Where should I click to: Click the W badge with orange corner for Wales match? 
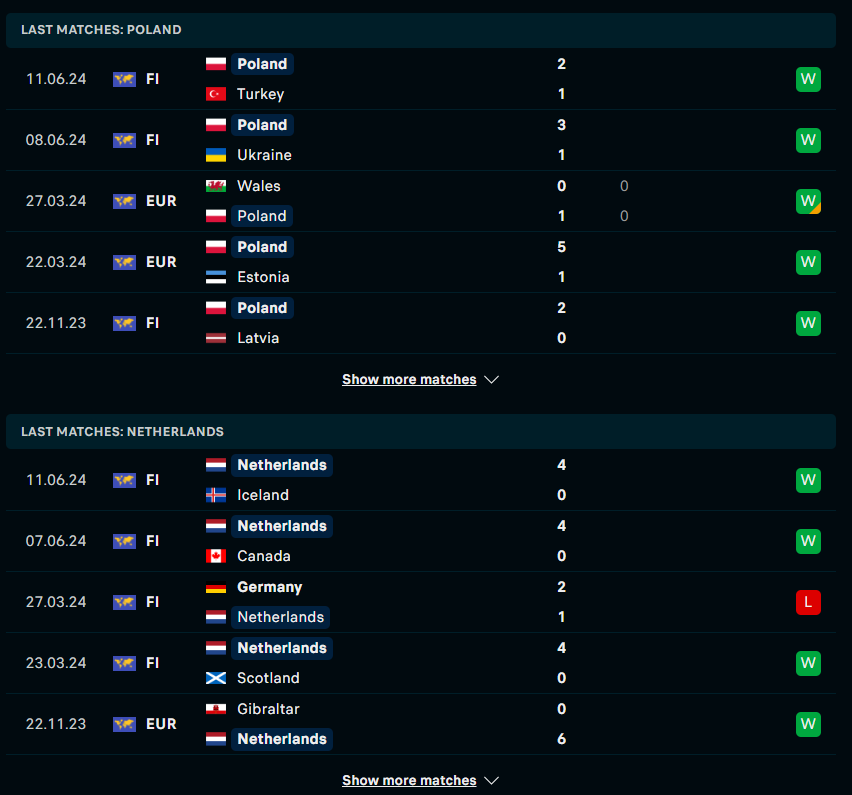pos(808,201)
